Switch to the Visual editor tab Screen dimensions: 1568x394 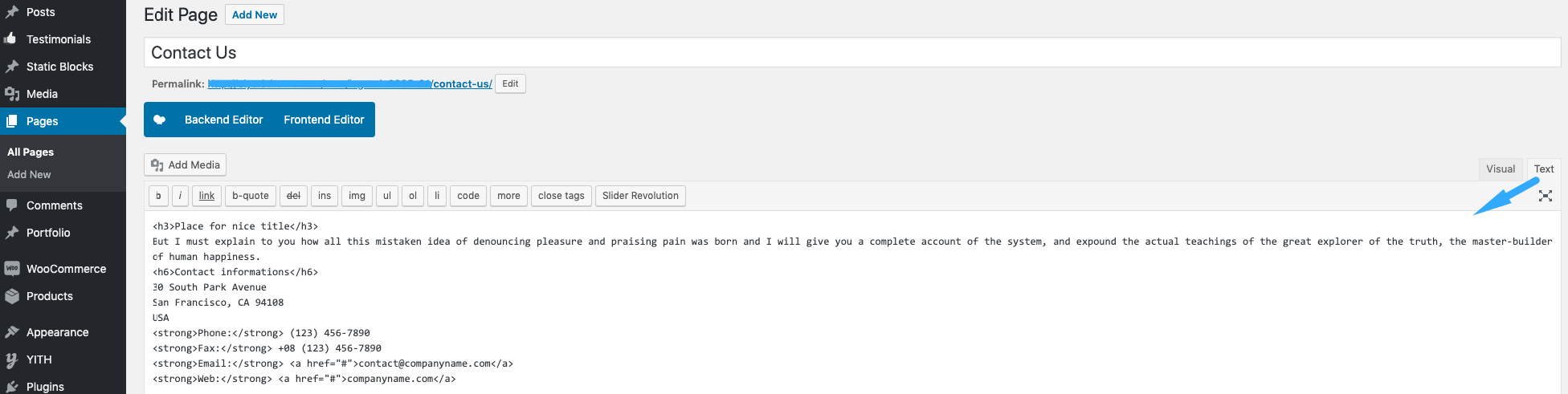click(x=1501, y=169)
